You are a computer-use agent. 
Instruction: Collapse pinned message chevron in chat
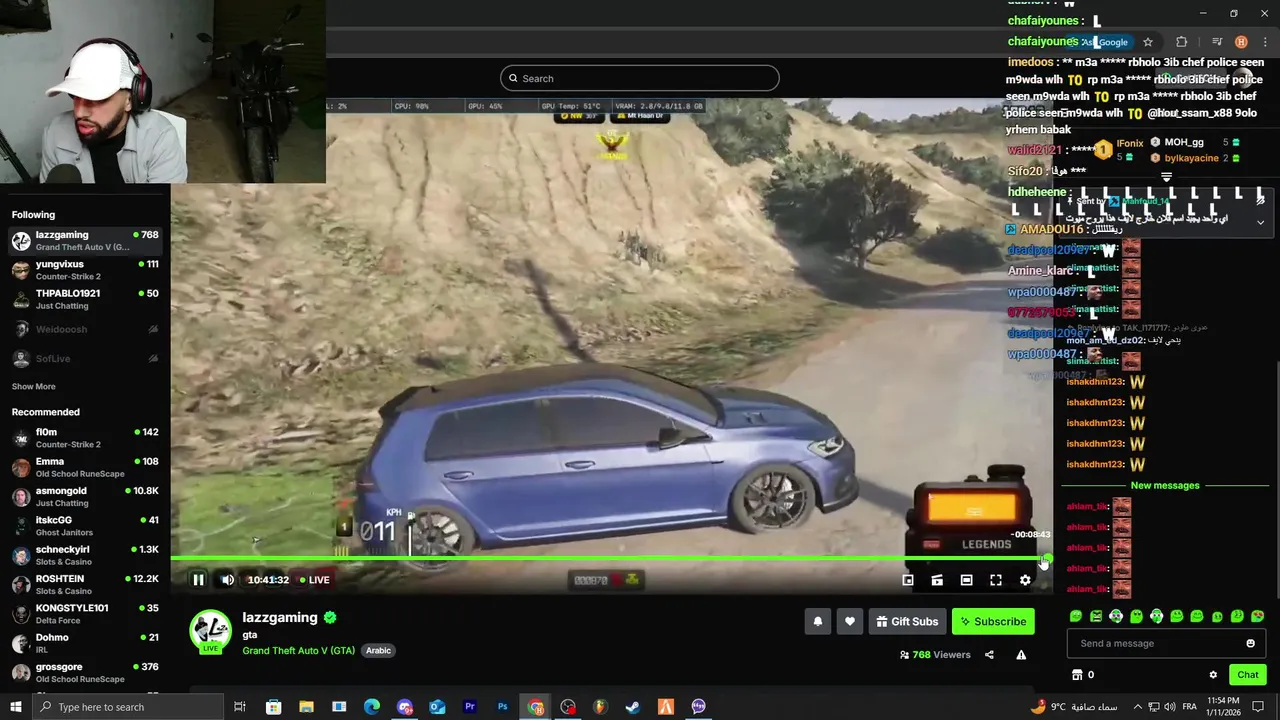(1260, 222)
